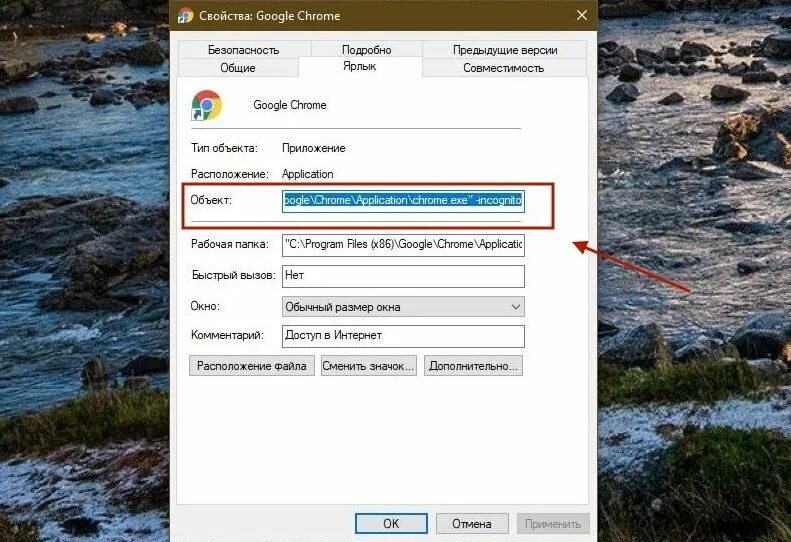Image resolution: width=791 pixels, height=542 pixels.
Task: Open the Подробно tab
Action: pos(366,49)
